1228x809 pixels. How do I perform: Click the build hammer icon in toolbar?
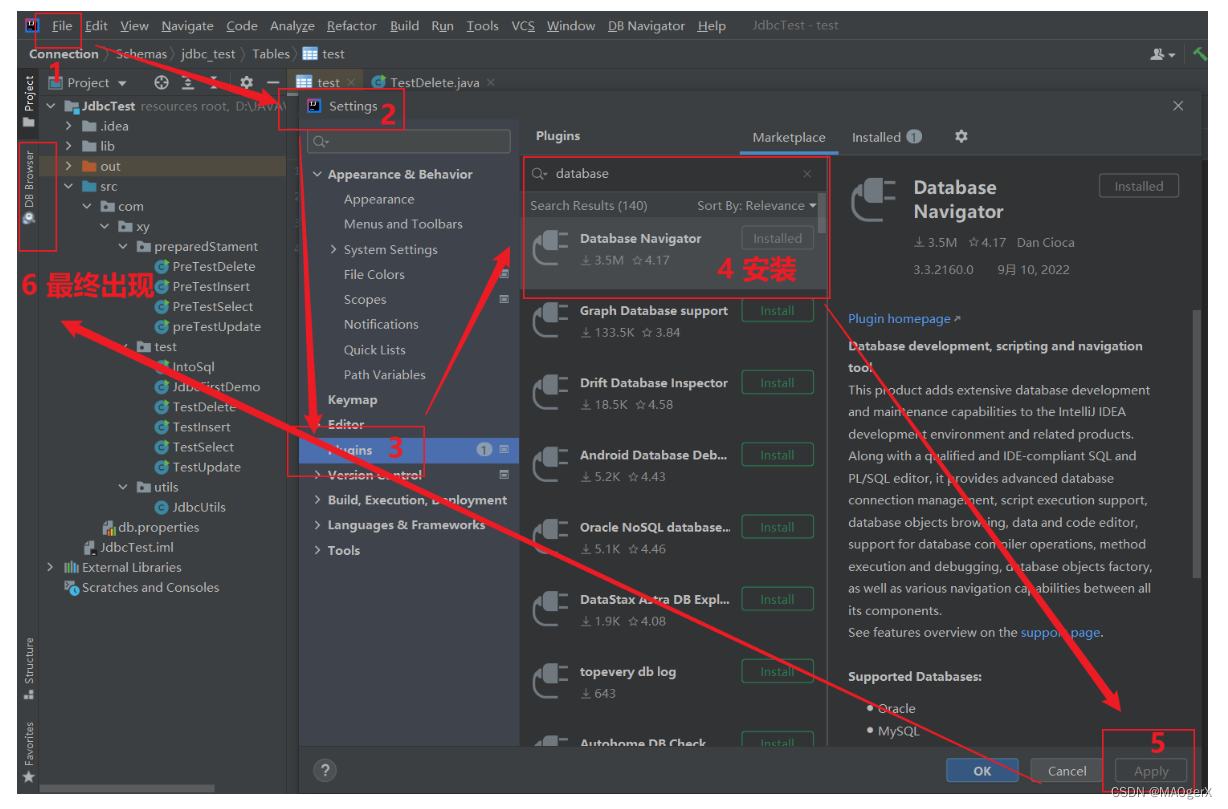click(x=1200, y=54)
